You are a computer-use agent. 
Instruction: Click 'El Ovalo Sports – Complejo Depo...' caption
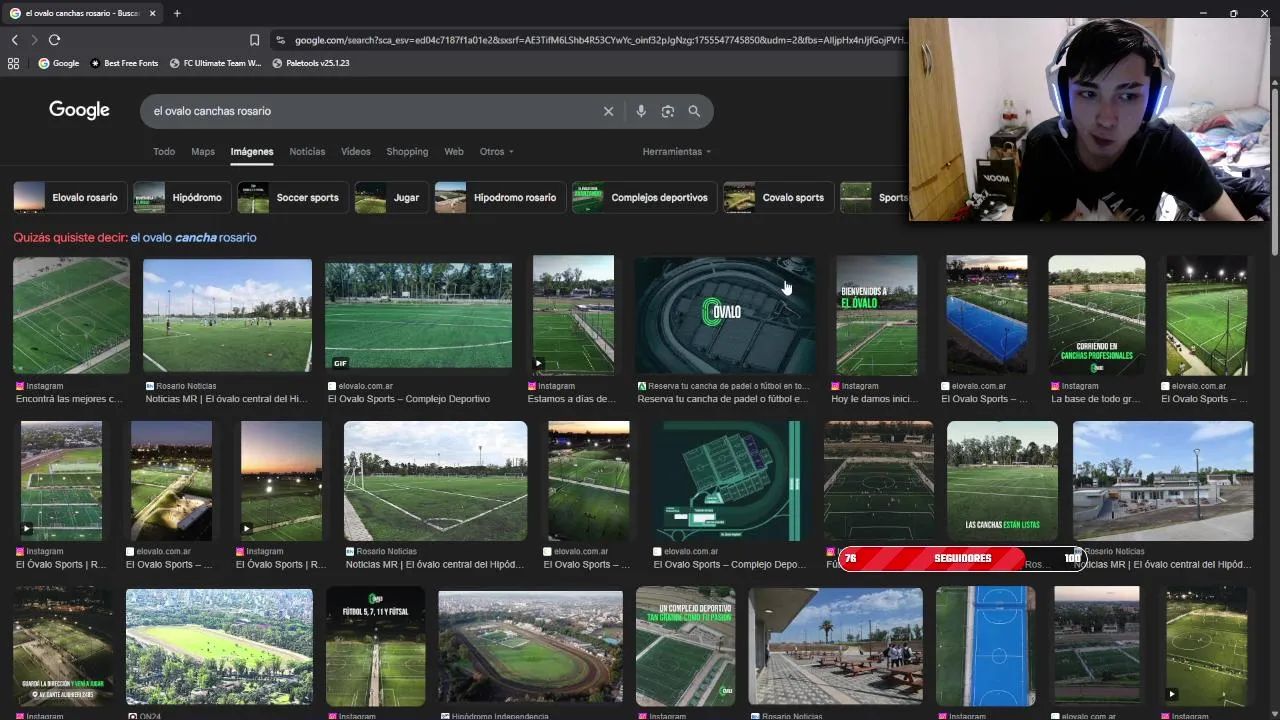[730, 564]
